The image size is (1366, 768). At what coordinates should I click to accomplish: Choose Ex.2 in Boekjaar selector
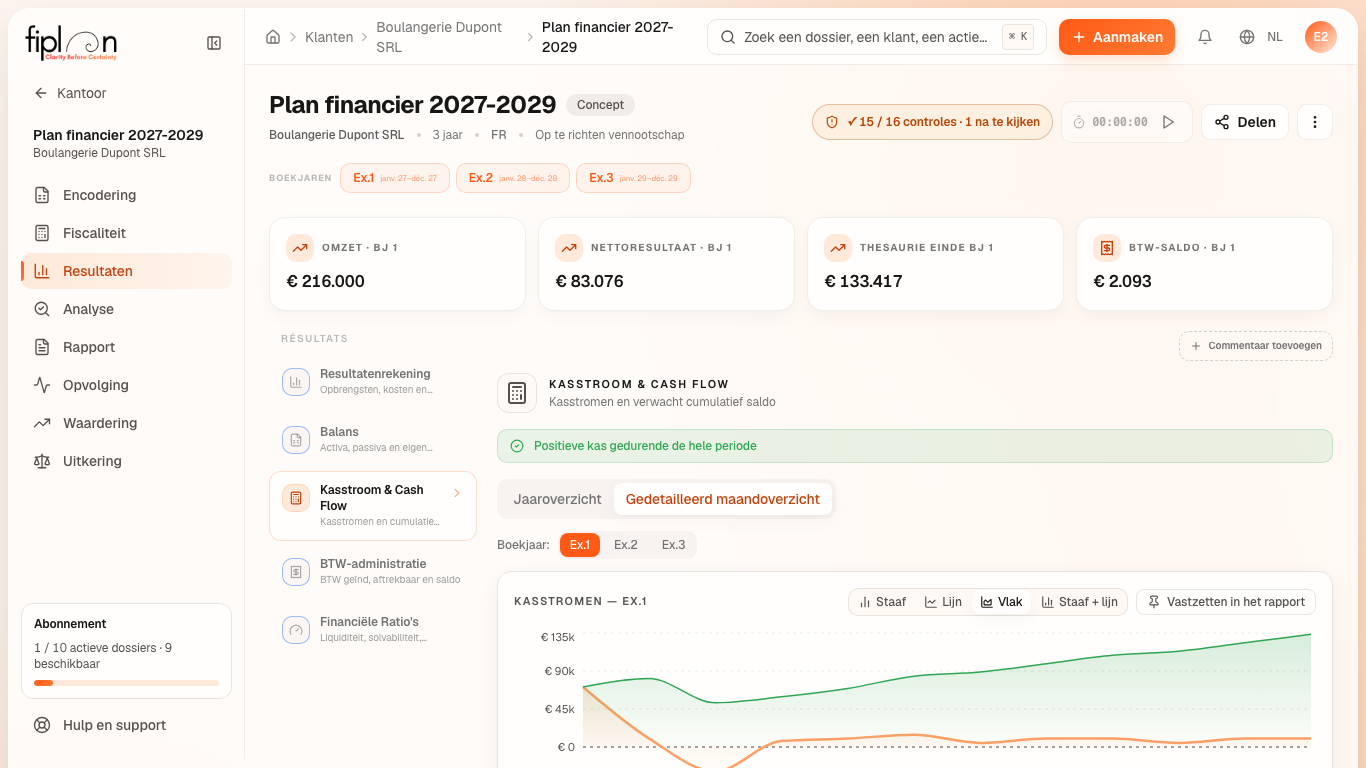[626, 545]
